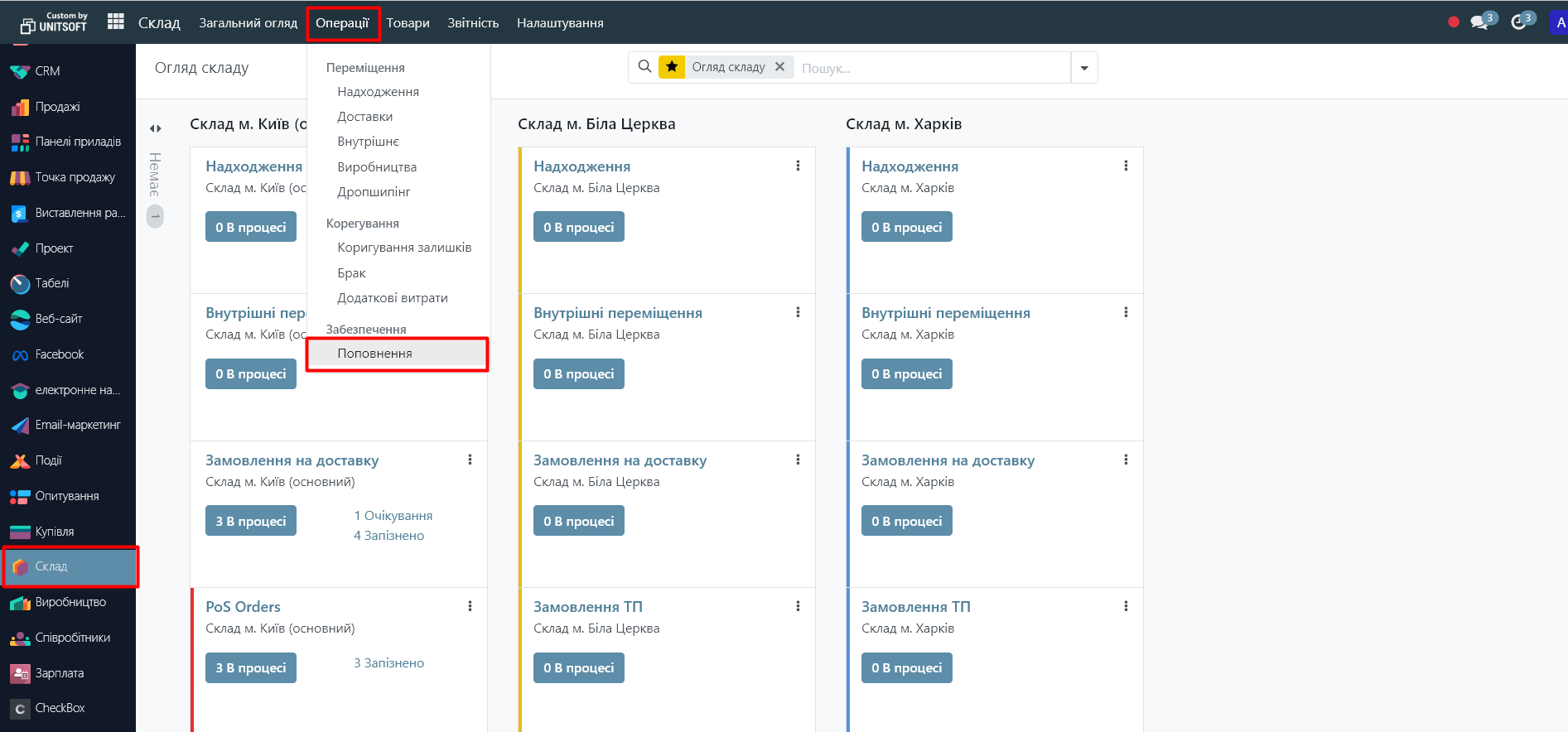Open the 'Звітність' top menu
Viewport: 1568px width, 732px height.
pos(473,23)
